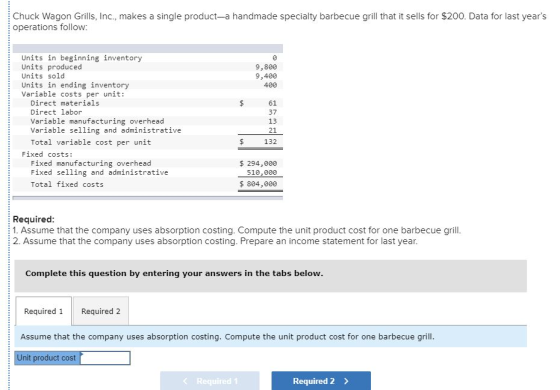Select the Fixed manufacturing overhead row

pos(148,163)
